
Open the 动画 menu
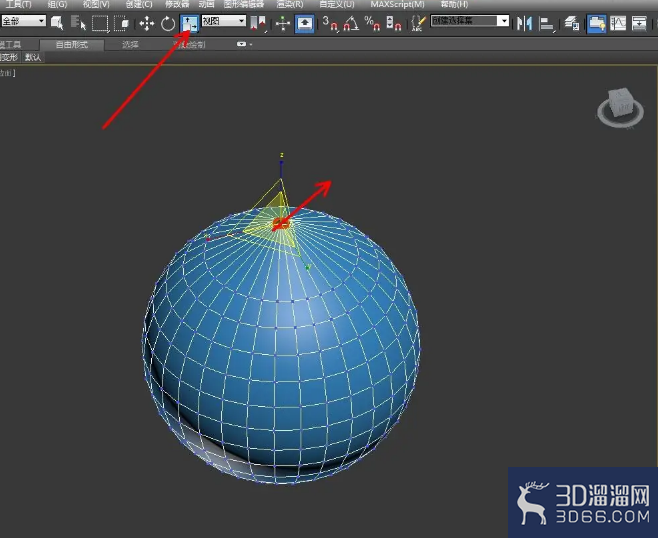click(206, 5)
